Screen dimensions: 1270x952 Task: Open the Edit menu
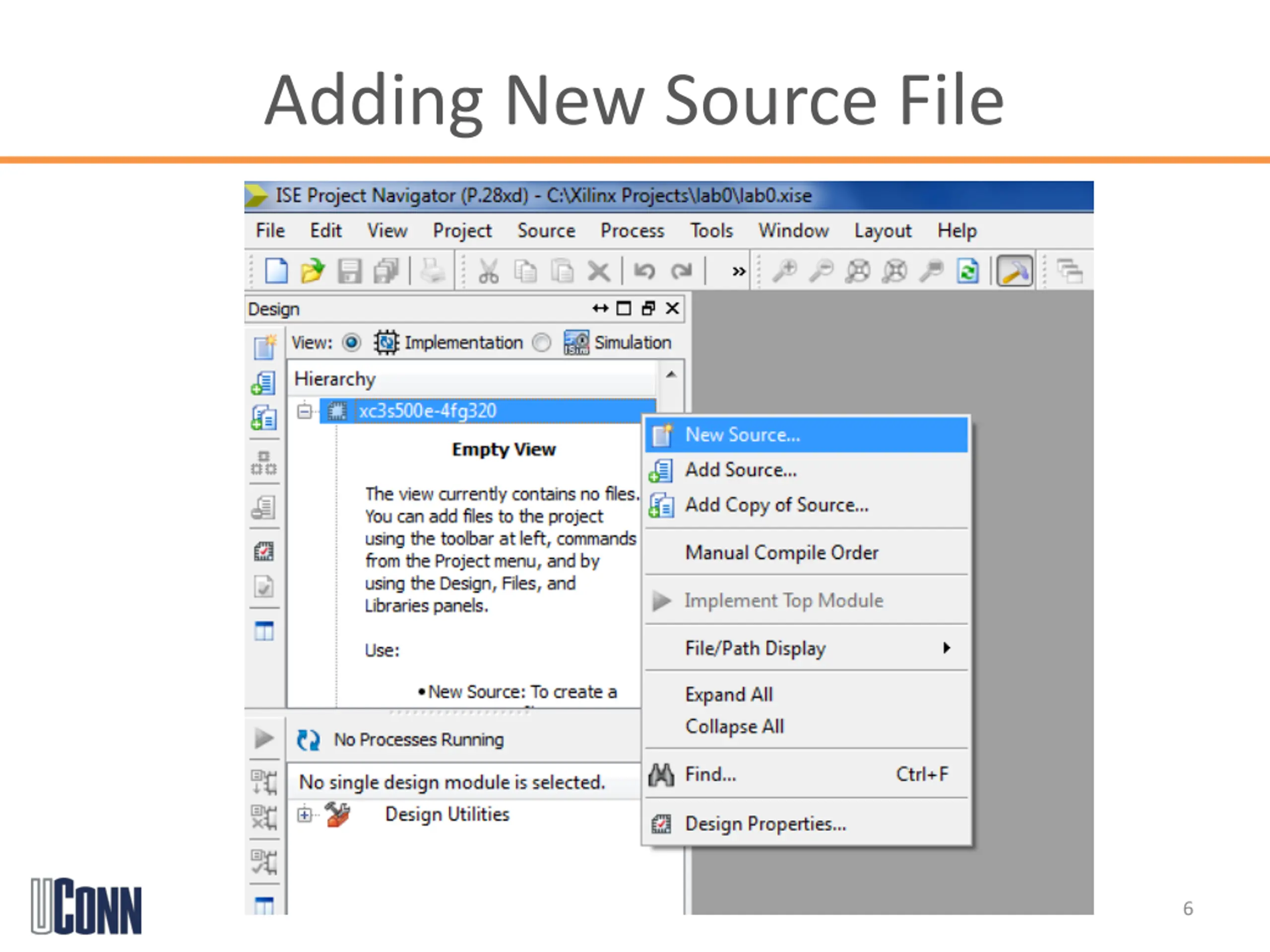pyautogui.click(x=325, y=231)
